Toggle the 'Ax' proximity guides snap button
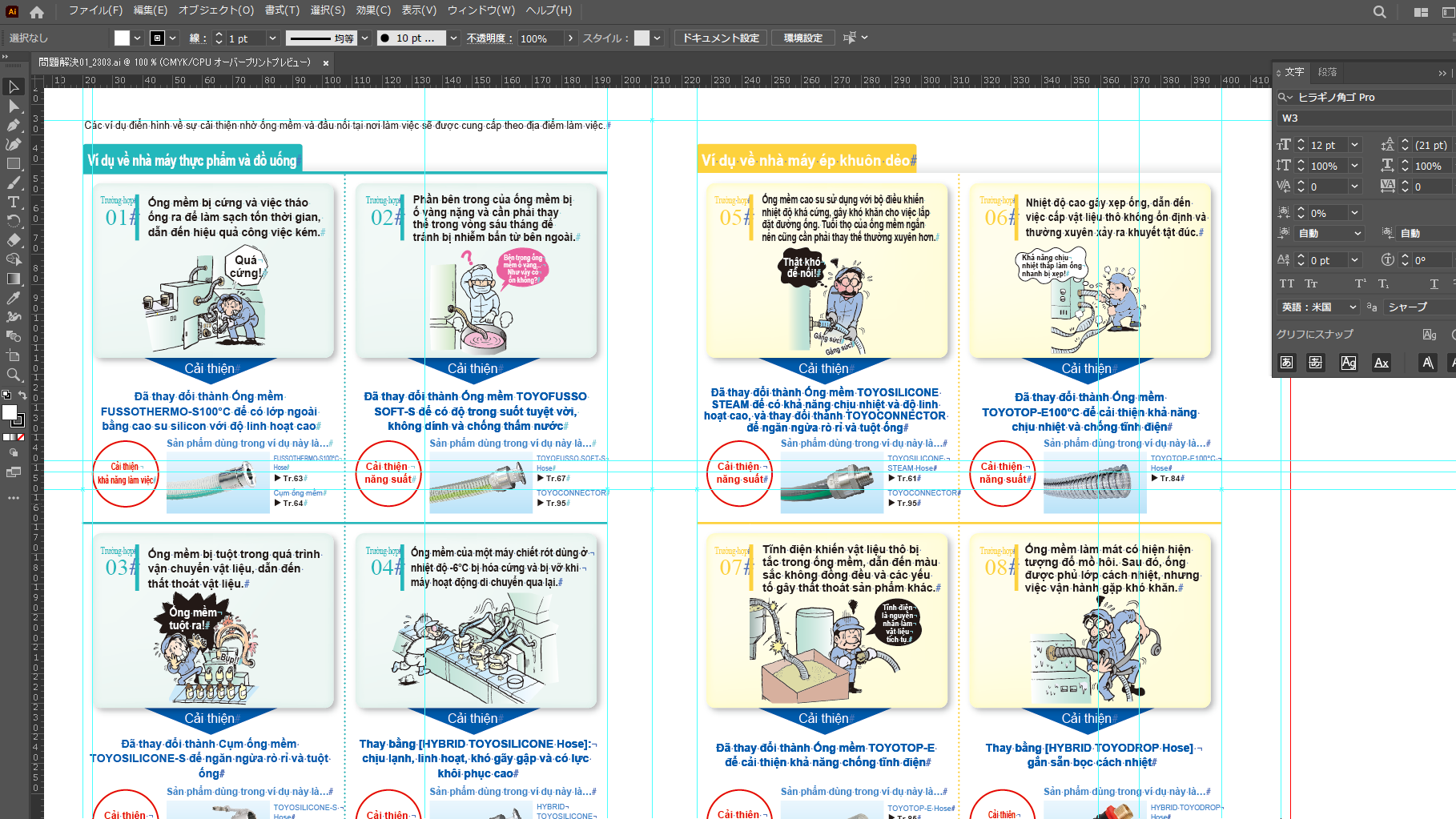Image resolution: width=1456 pixels, height=819 pixels. point(1382,363)
